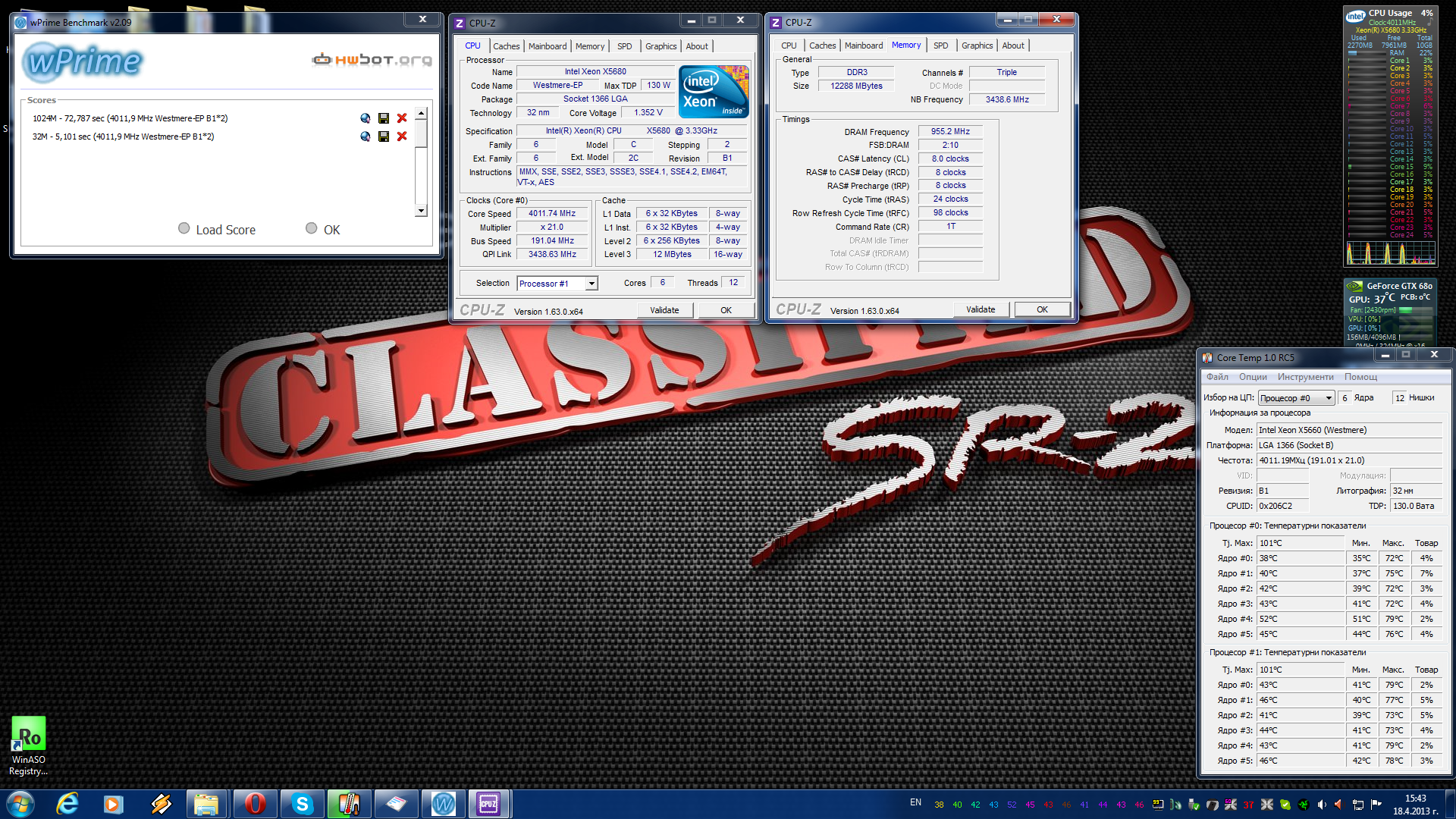
Task: Open Graphics tab in left CPU-Z window
Action: [661, 46]
